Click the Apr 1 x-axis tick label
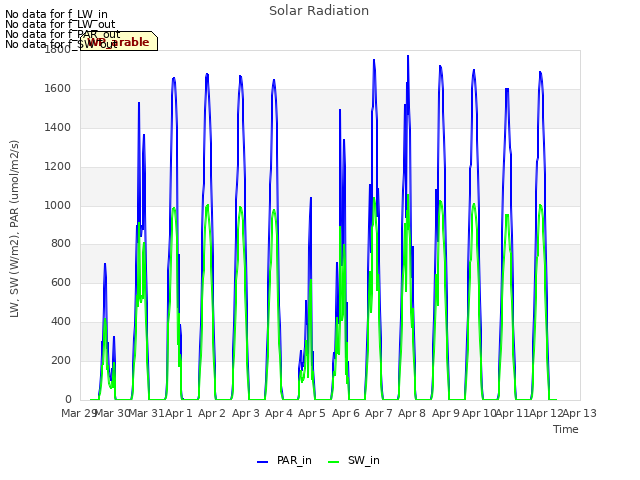Screen dimensions: 640x480 [x=178, y=413]
